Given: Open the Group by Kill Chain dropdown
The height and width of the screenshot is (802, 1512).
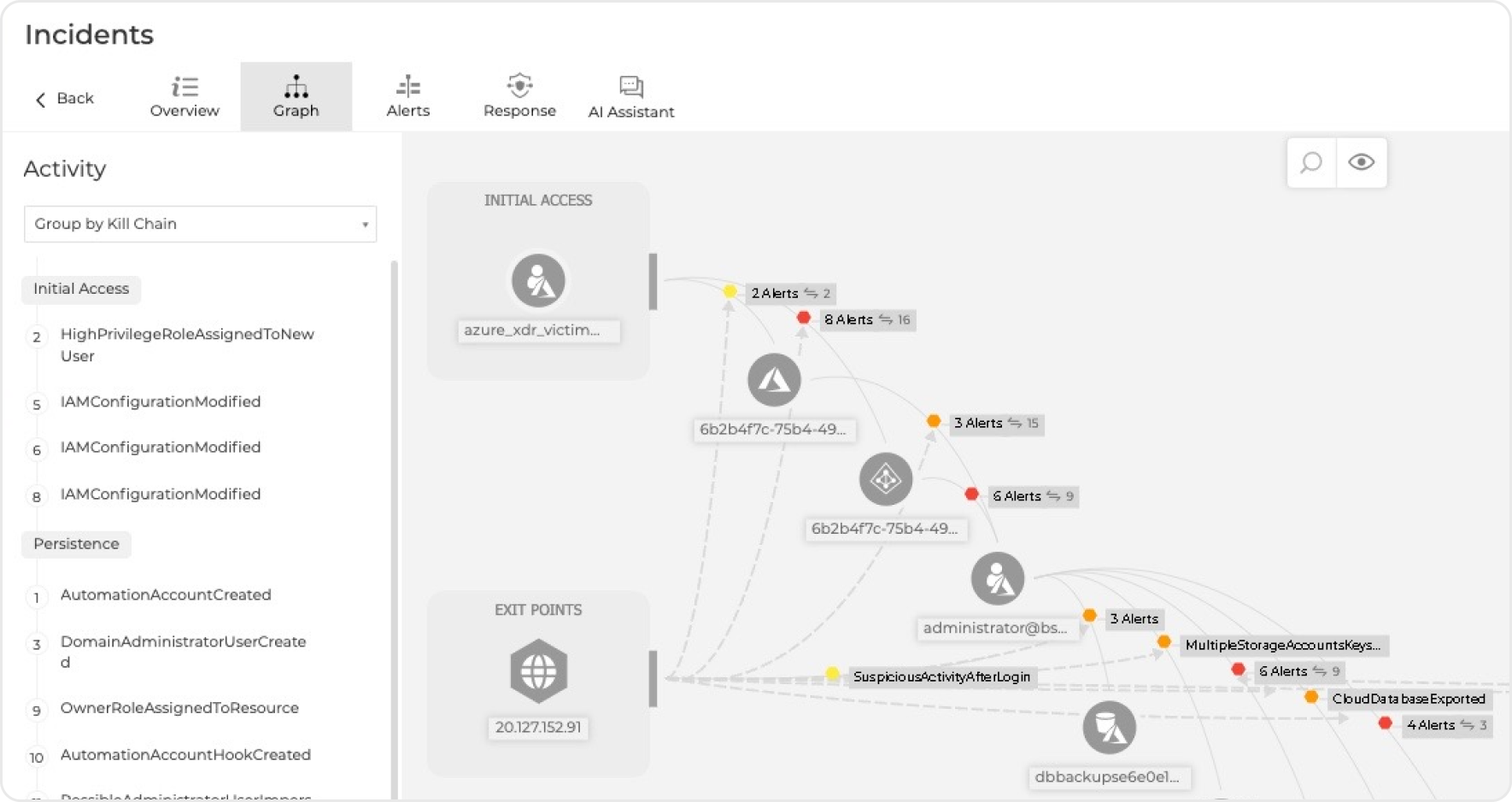Looking at the screenshot, I should click(200, 224).
